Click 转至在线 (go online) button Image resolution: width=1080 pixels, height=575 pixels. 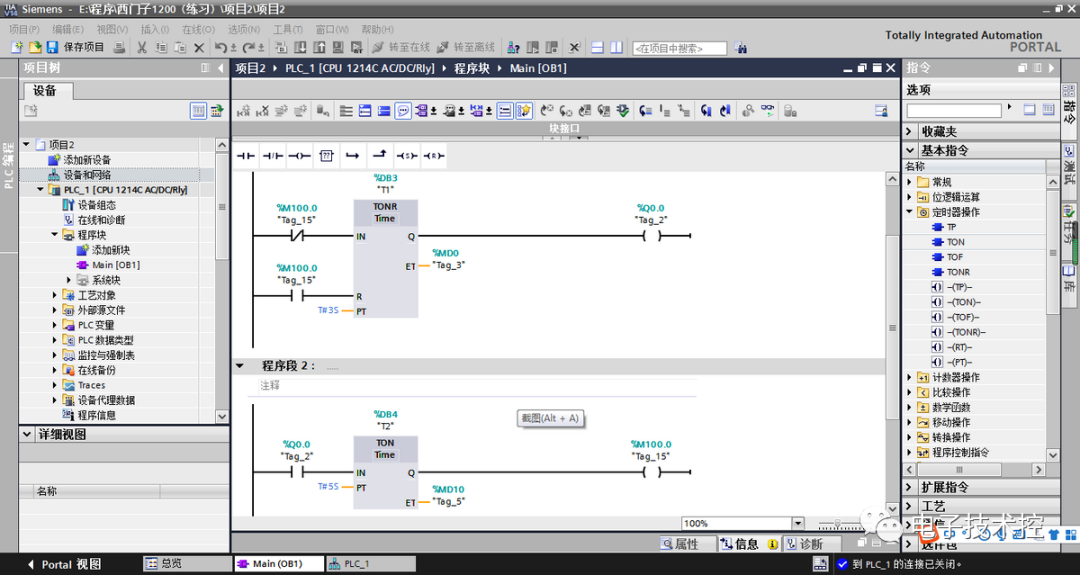point(402,48)
